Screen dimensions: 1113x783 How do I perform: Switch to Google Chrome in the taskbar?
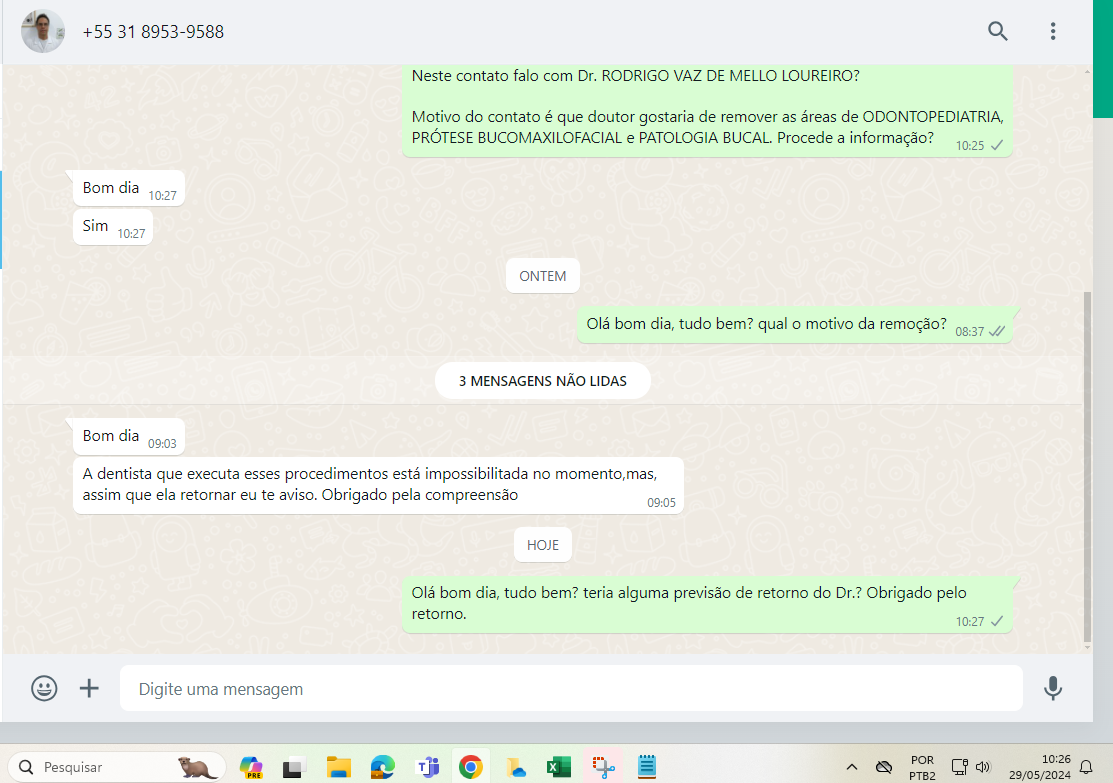pyautogui.click(x=471, y=767)
